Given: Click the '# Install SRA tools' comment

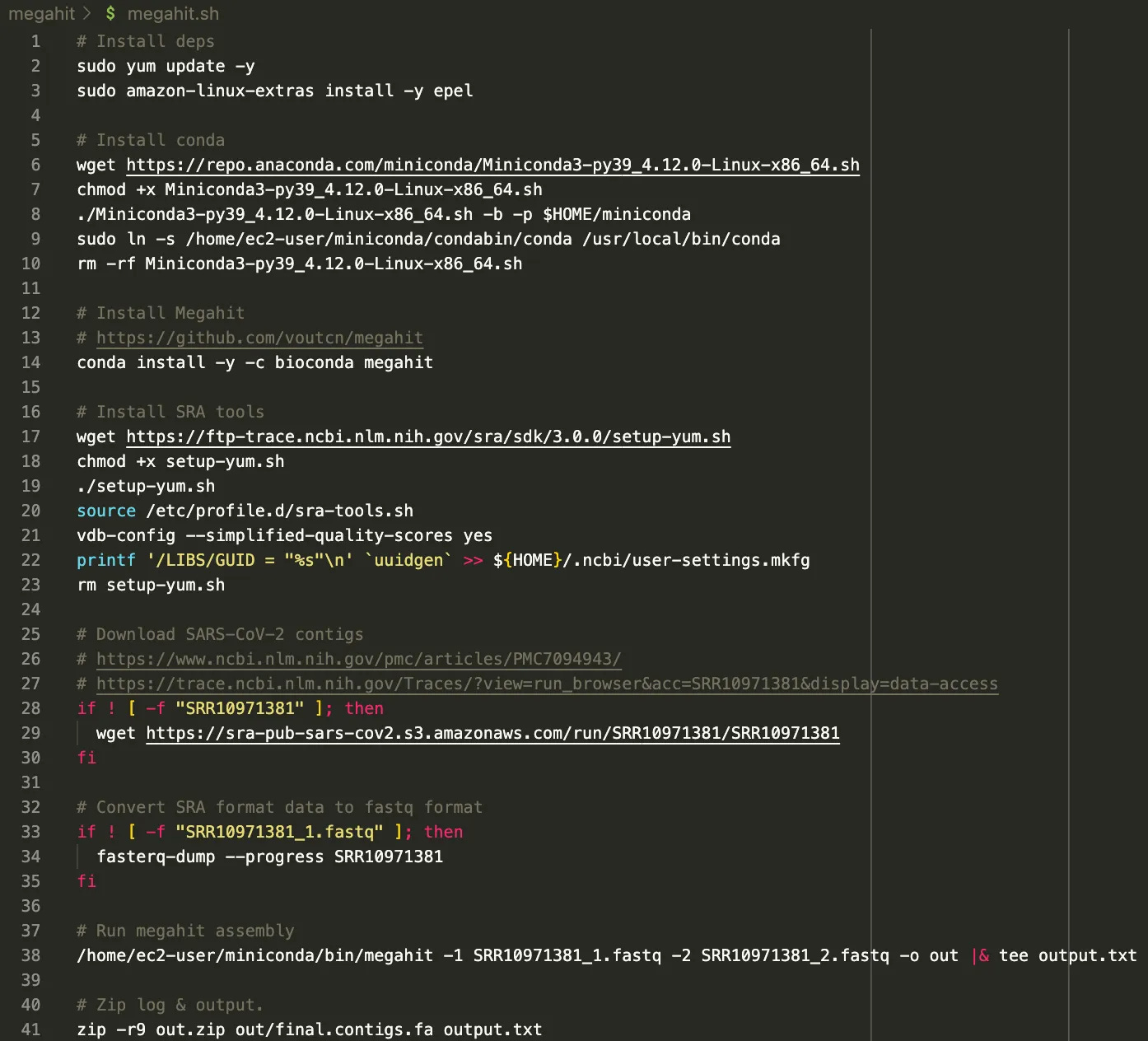Looking at the screenshot, I should [170, 412].
